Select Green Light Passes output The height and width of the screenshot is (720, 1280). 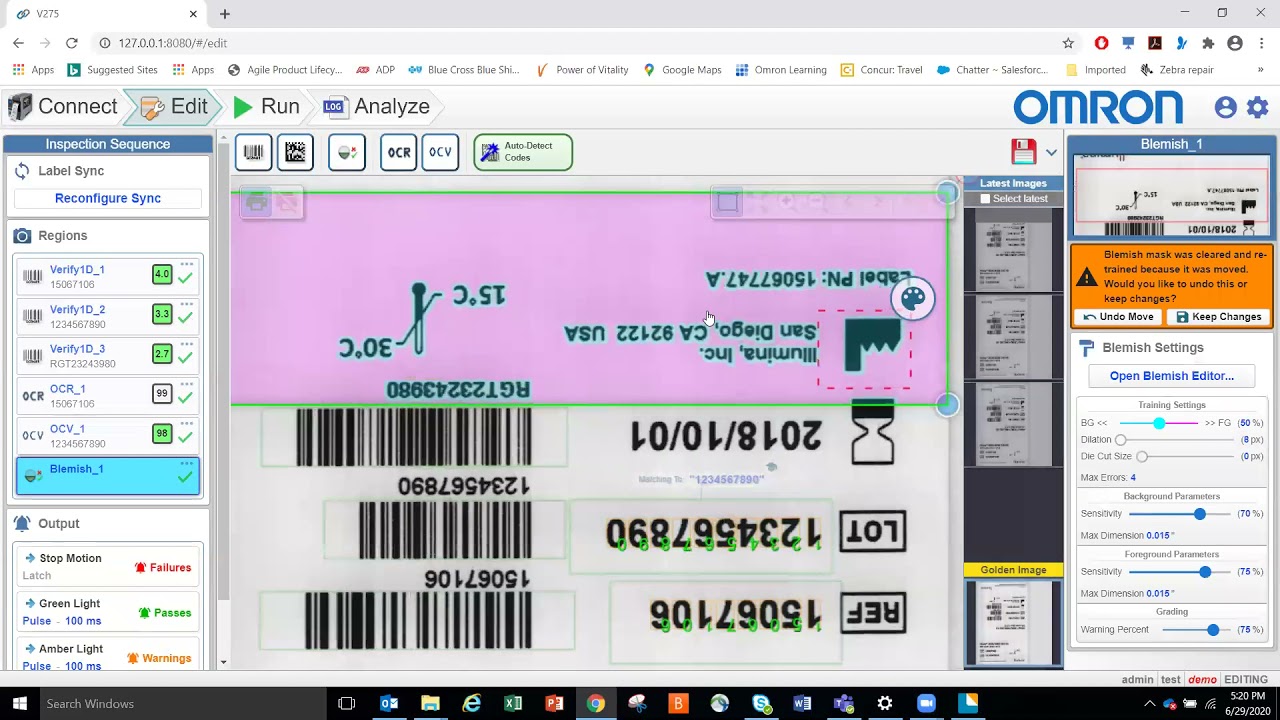coord(108,612)
